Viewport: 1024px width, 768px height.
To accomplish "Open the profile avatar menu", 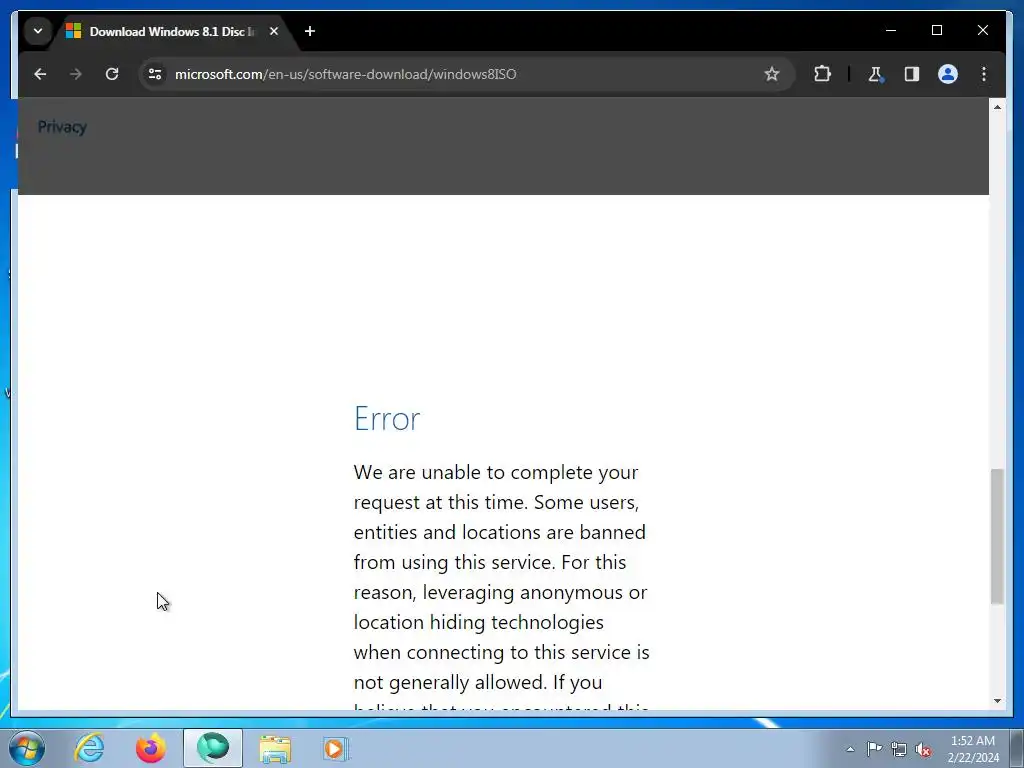I will [948, 74].
